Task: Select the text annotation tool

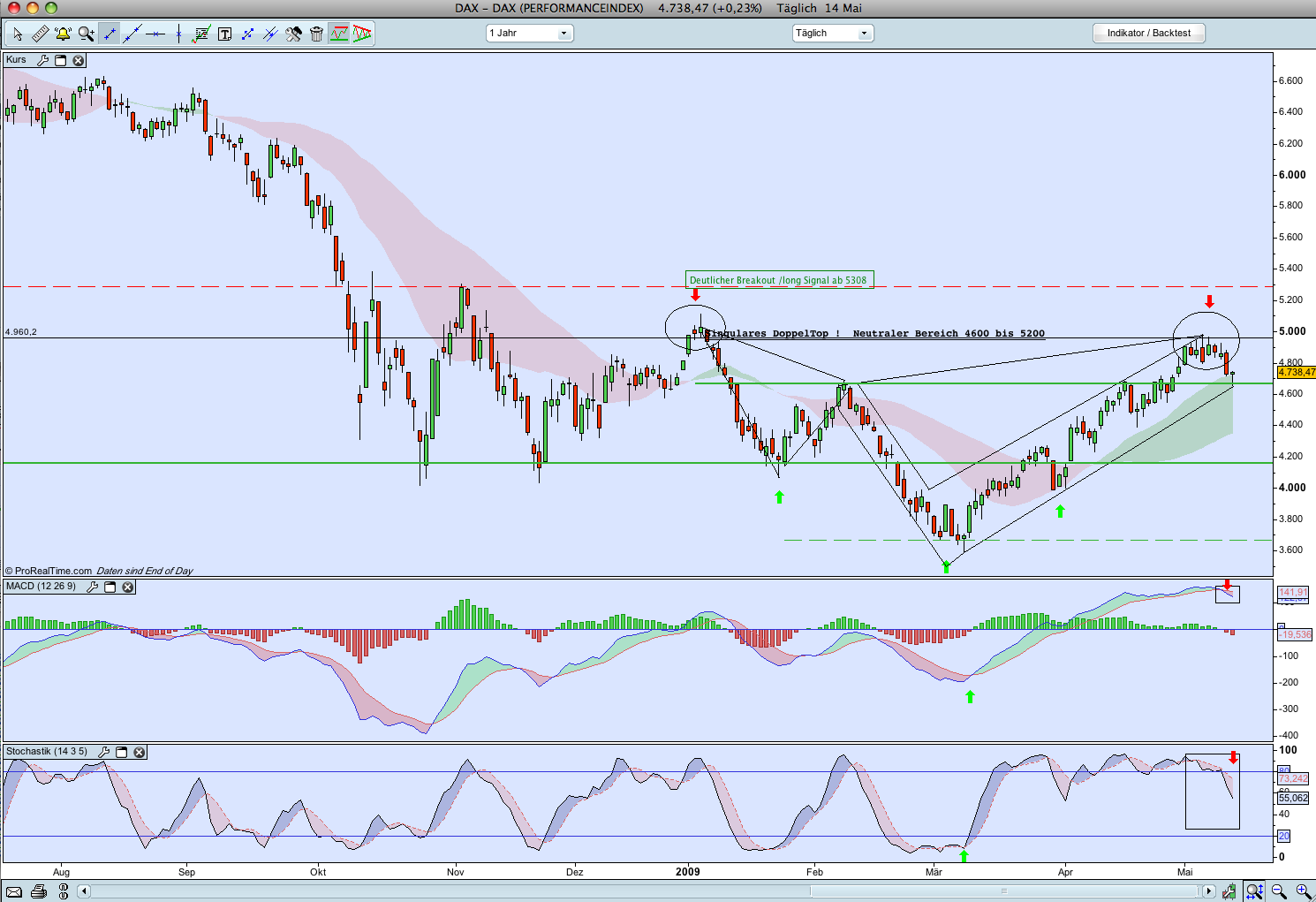Action: 224,34
